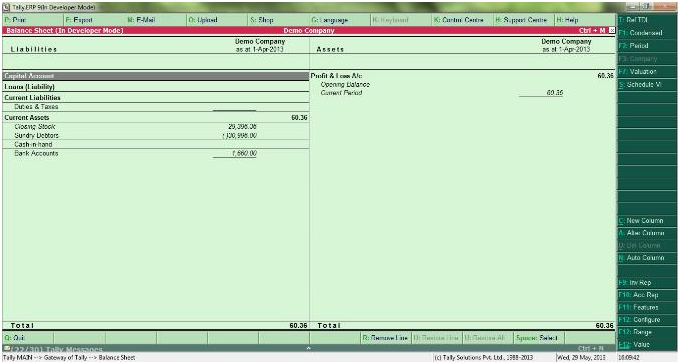Select the Duties & Taxes row

click(156, 107)
